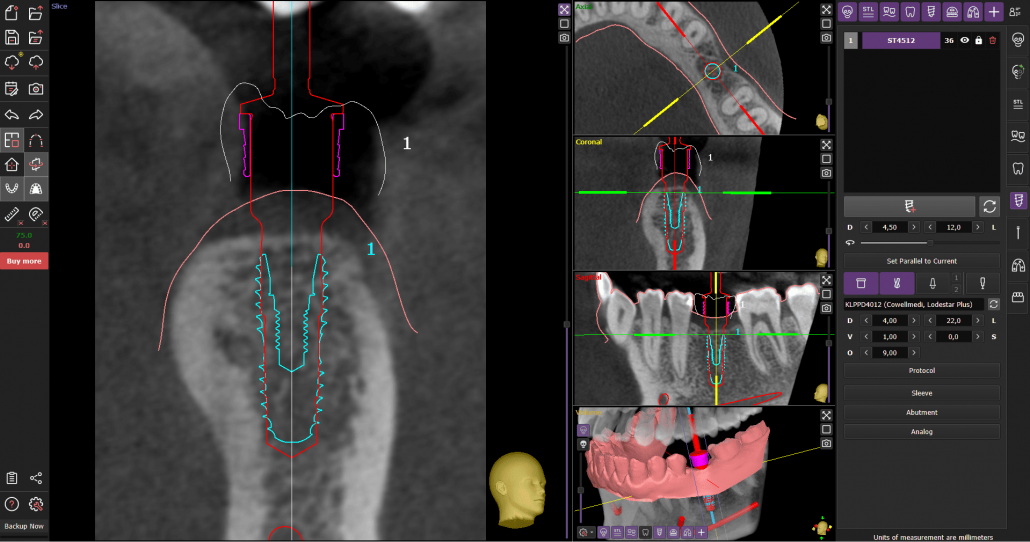The width and height of the screenshot is (1030, 542).
Task: Open the share icon
Action: coord(35,478)
